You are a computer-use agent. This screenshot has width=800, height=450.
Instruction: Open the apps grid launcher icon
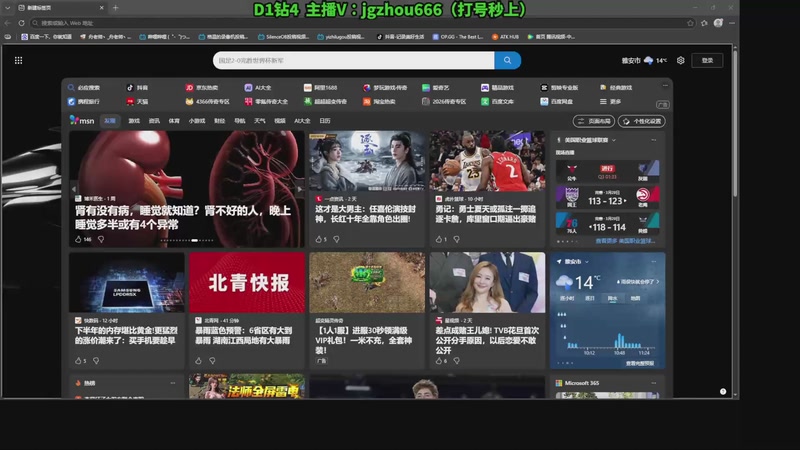pyautogui.click(x=18, y=60)
